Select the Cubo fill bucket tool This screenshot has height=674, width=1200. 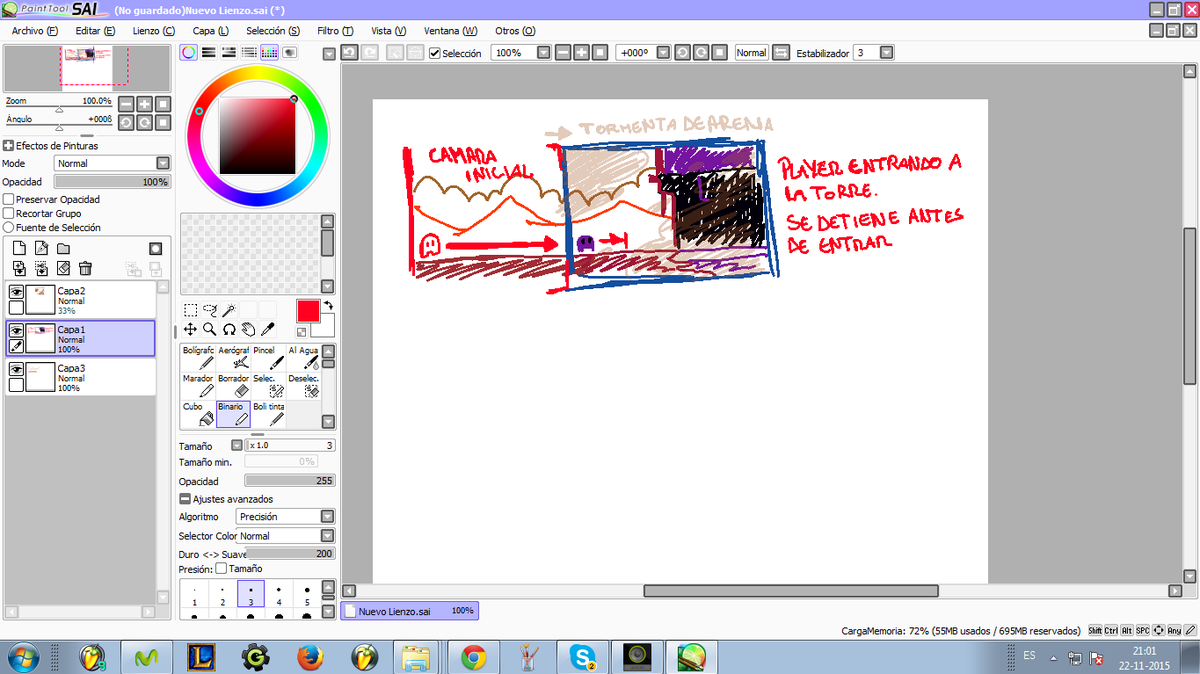197,412
